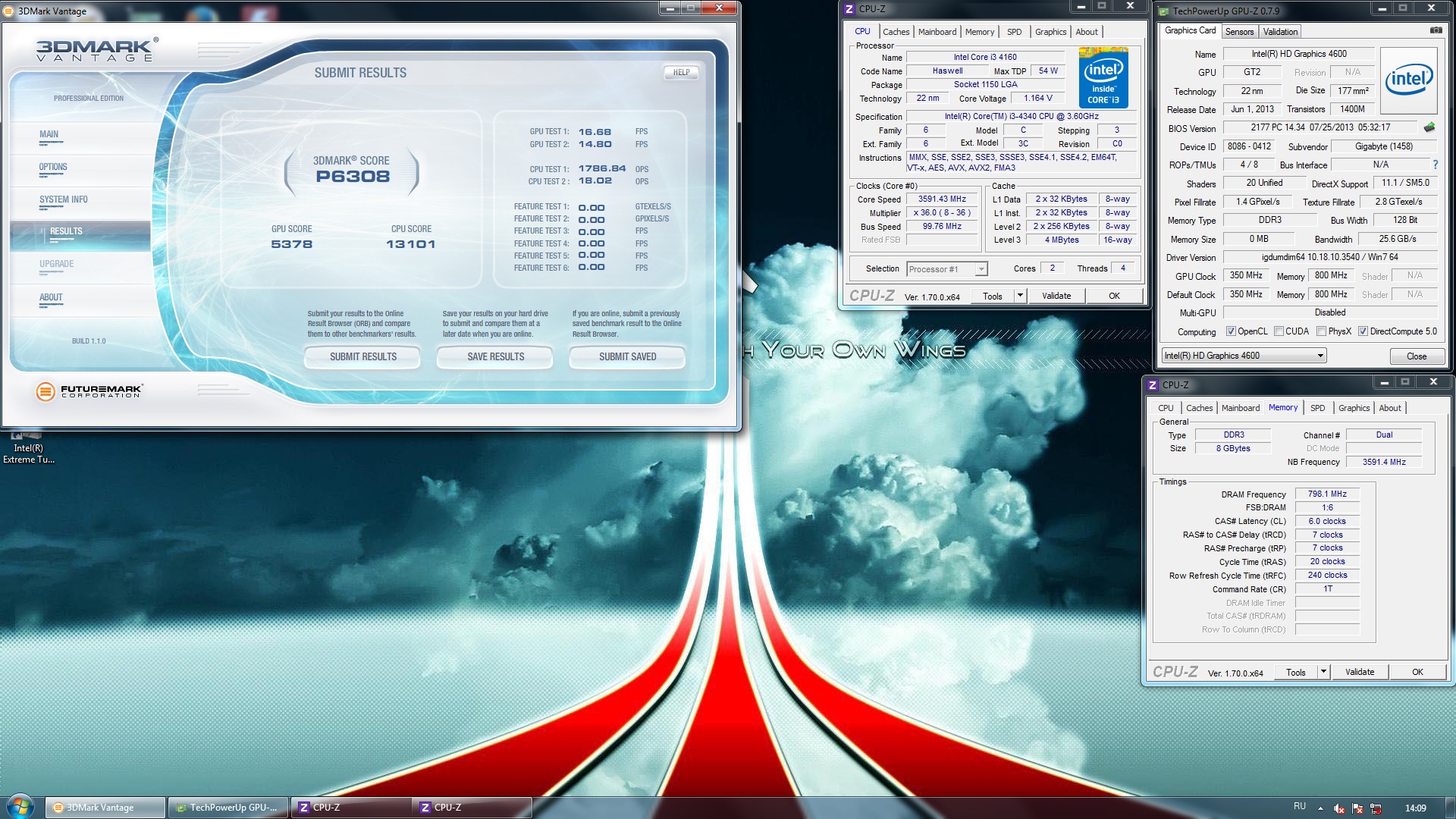
Task: Click the GPU-Z Name field
Action: click(x=1299, y=54)
